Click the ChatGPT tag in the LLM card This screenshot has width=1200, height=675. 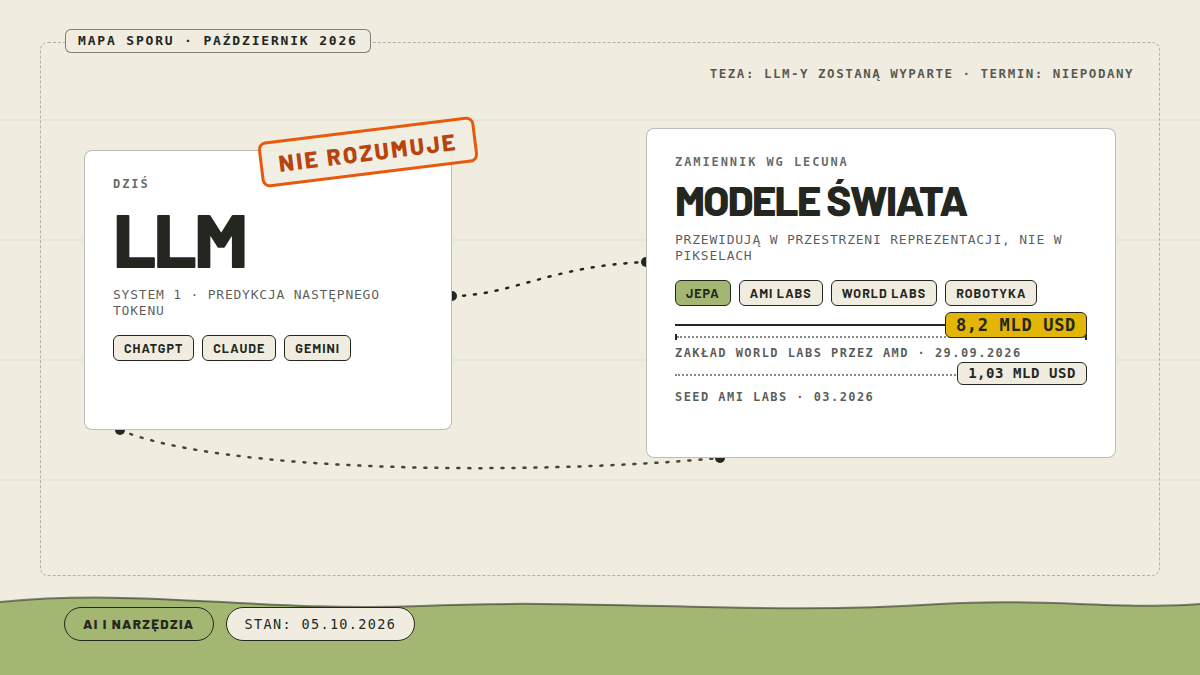[153, 348]
